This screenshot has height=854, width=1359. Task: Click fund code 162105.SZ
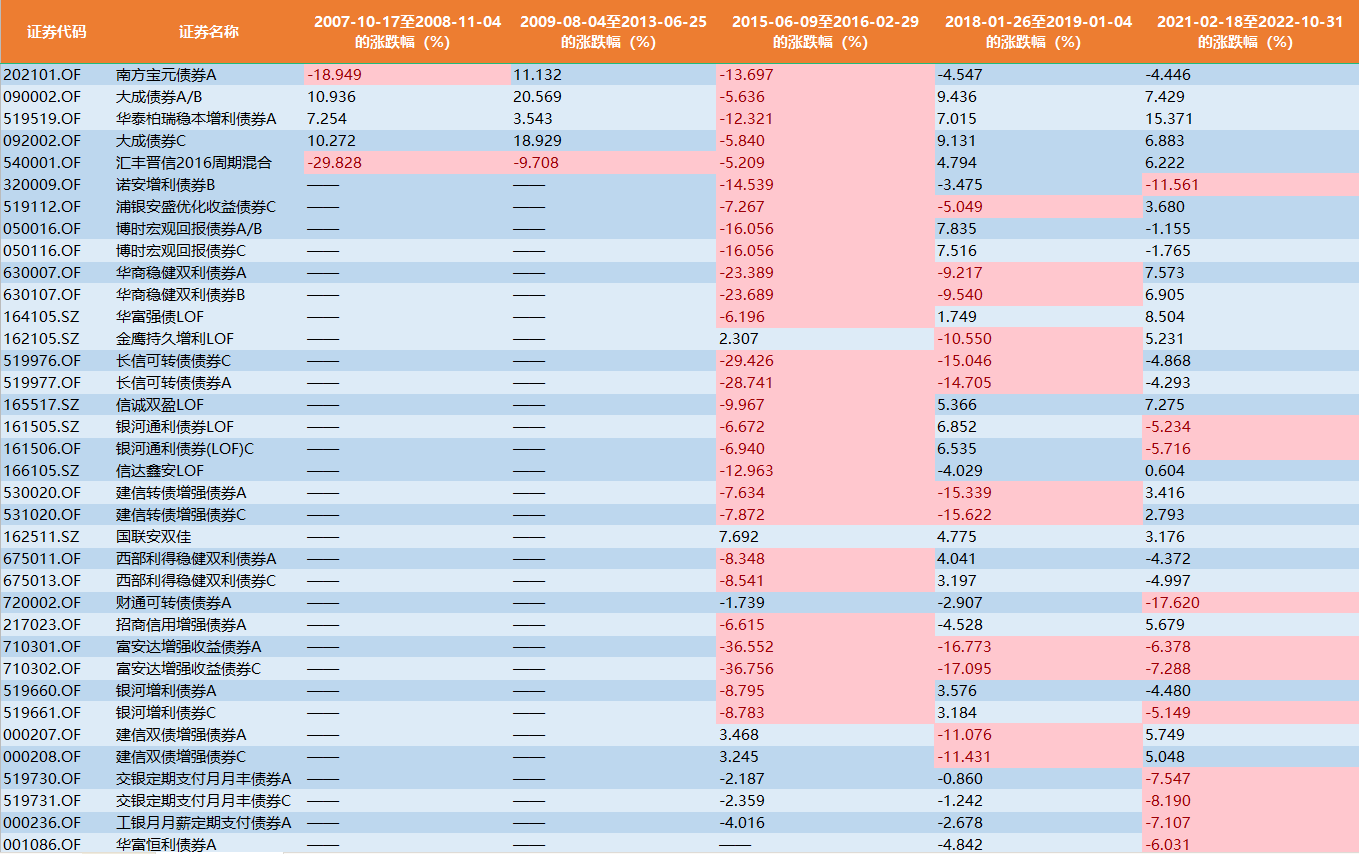tap(41, 339)
